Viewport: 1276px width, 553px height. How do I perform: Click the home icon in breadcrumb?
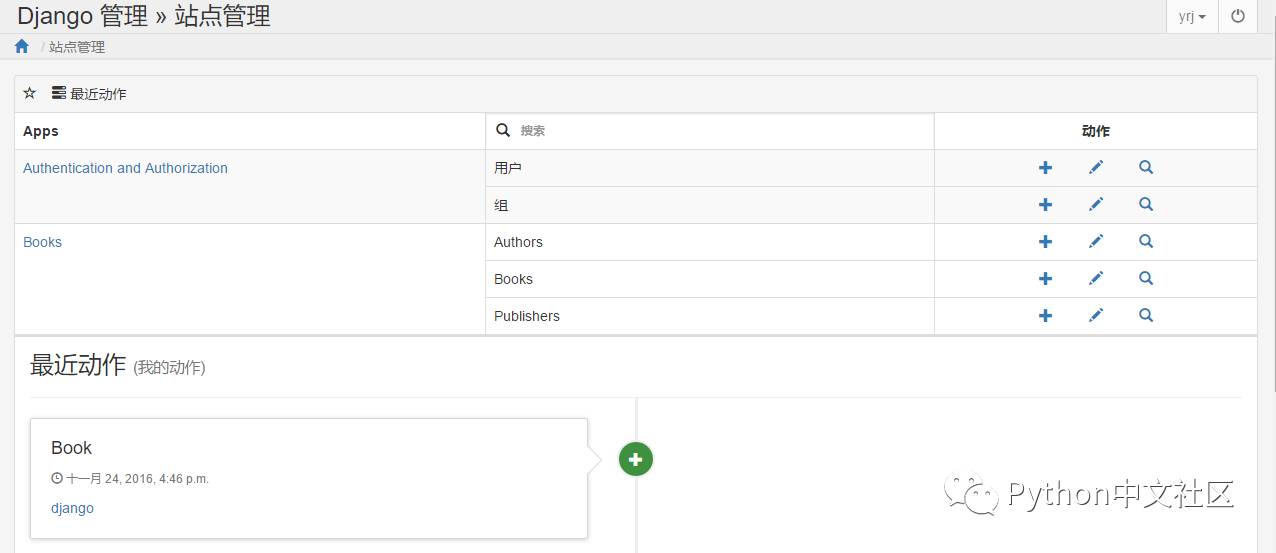pyautogui.click(x=22, y=46)
